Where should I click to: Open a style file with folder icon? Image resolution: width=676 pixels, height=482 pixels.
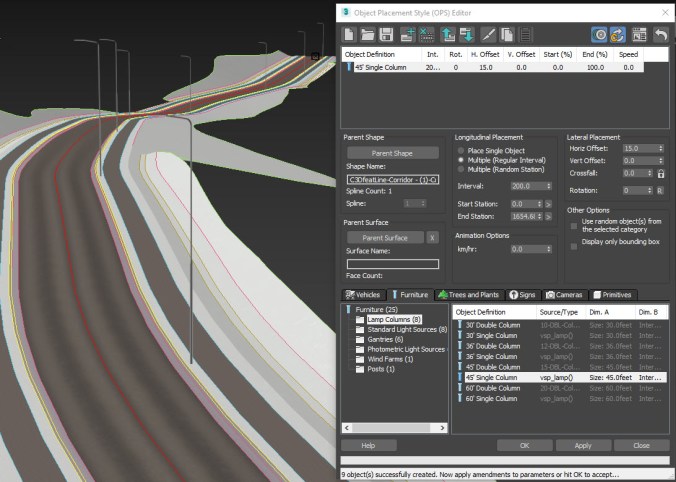point(368,35)
